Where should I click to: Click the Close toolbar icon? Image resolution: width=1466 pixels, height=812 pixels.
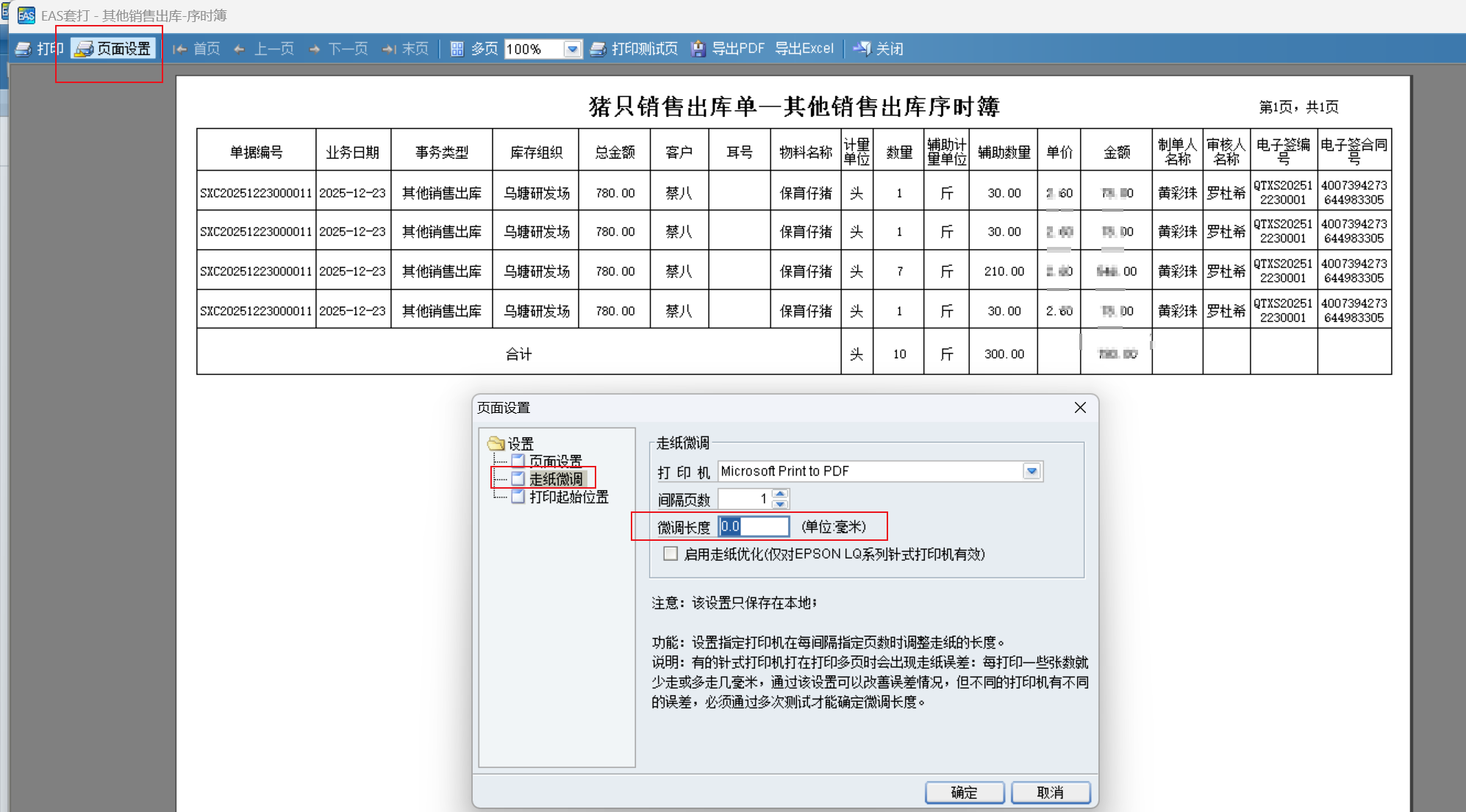862,49
